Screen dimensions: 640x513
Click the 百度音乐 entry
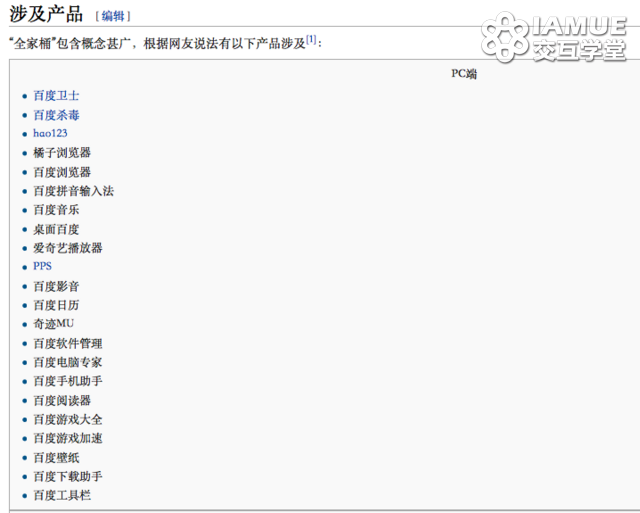(x=56, y=210)
